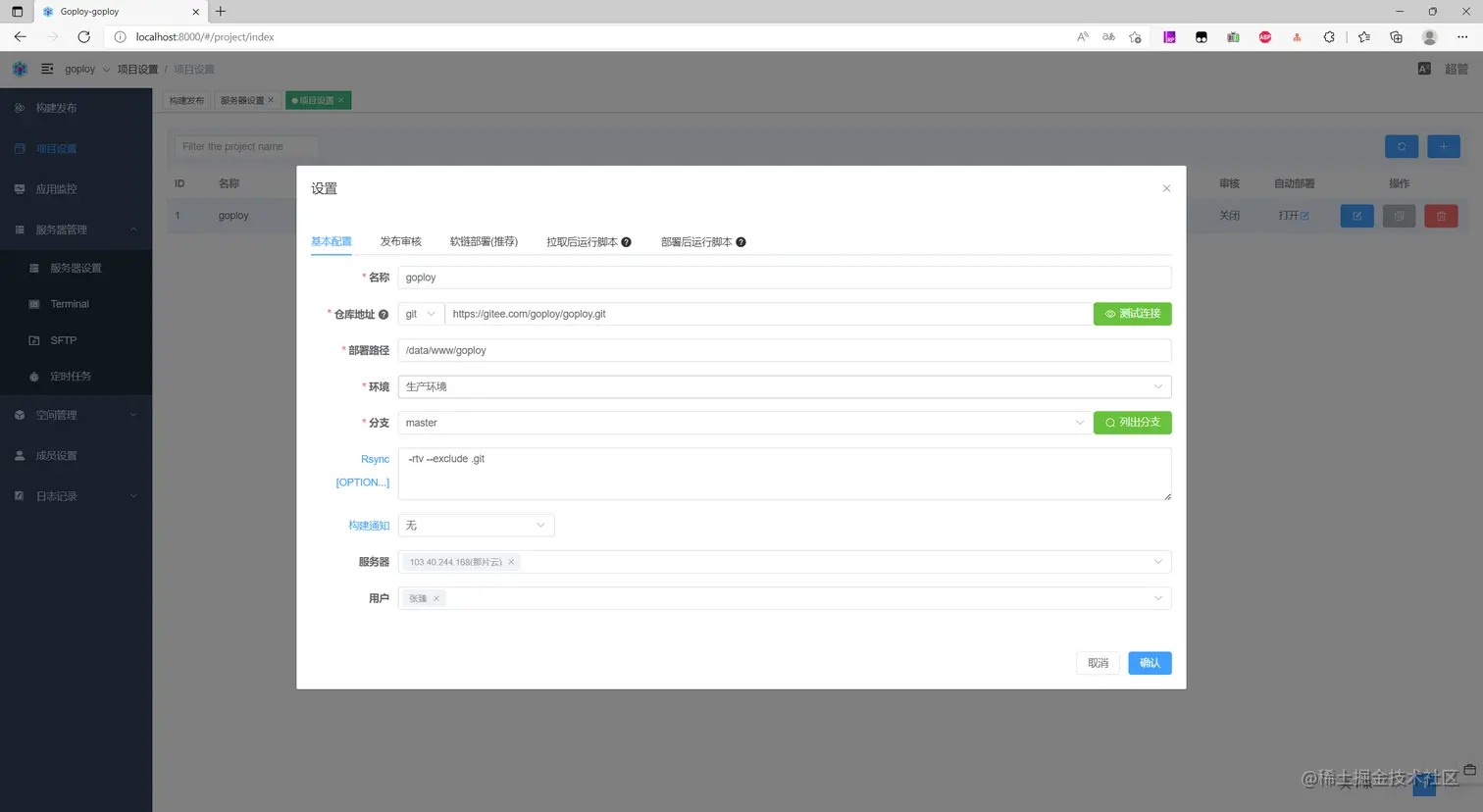Click the 部署路径 input field
1483x812 pixels.
point(785,350)
